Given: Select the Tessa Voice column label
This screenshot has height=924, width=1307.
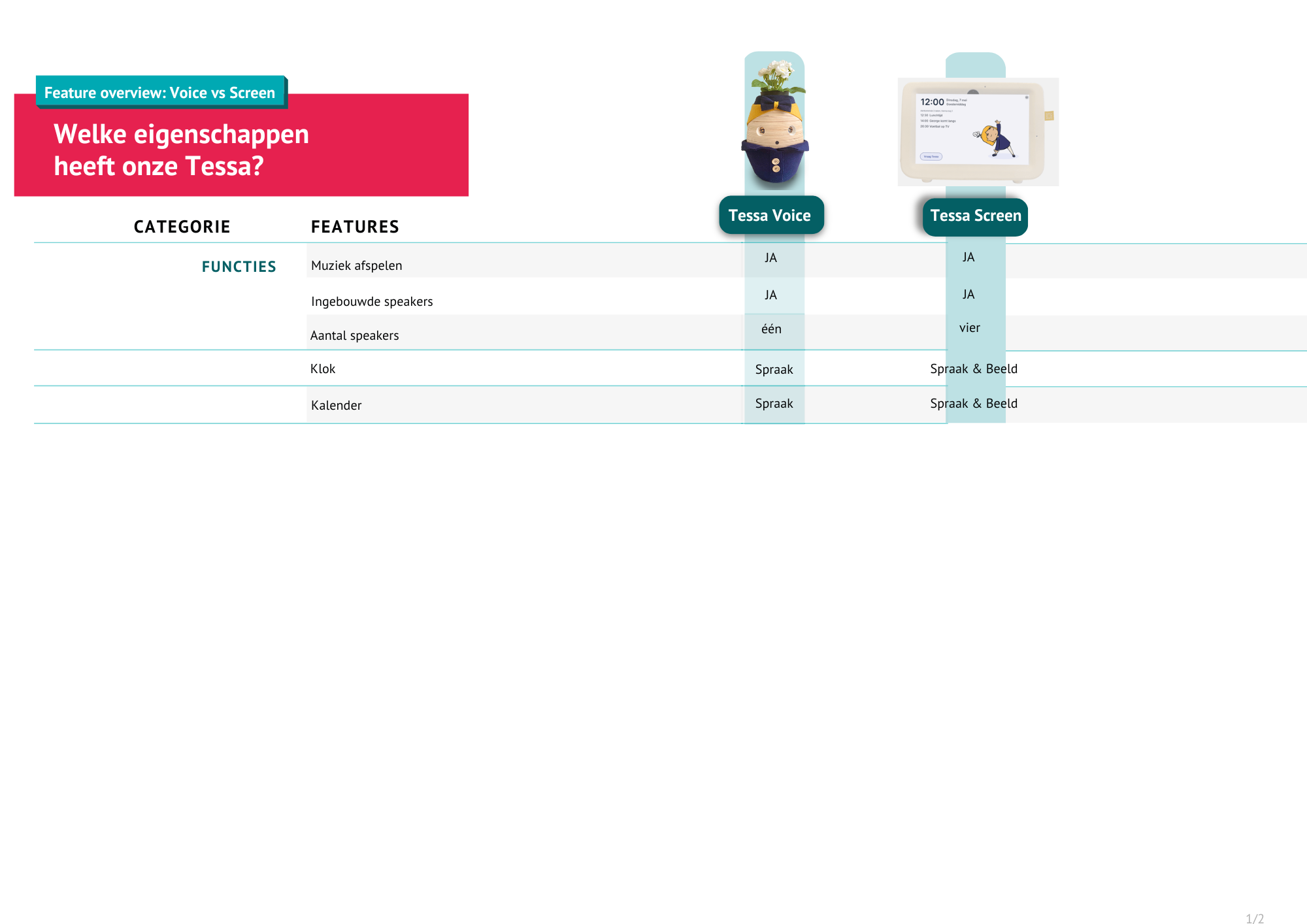Looking at the screenshot, I should coord(771,215).
